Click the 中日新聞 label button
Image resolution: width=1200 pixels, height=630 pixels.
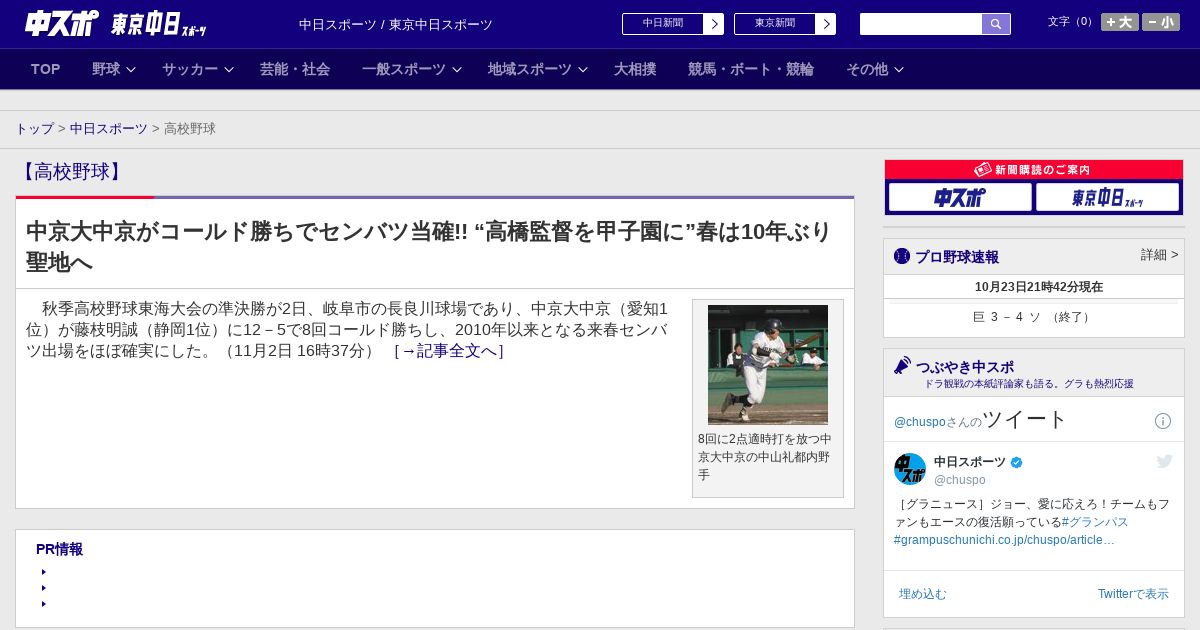[x=663, y=24]
